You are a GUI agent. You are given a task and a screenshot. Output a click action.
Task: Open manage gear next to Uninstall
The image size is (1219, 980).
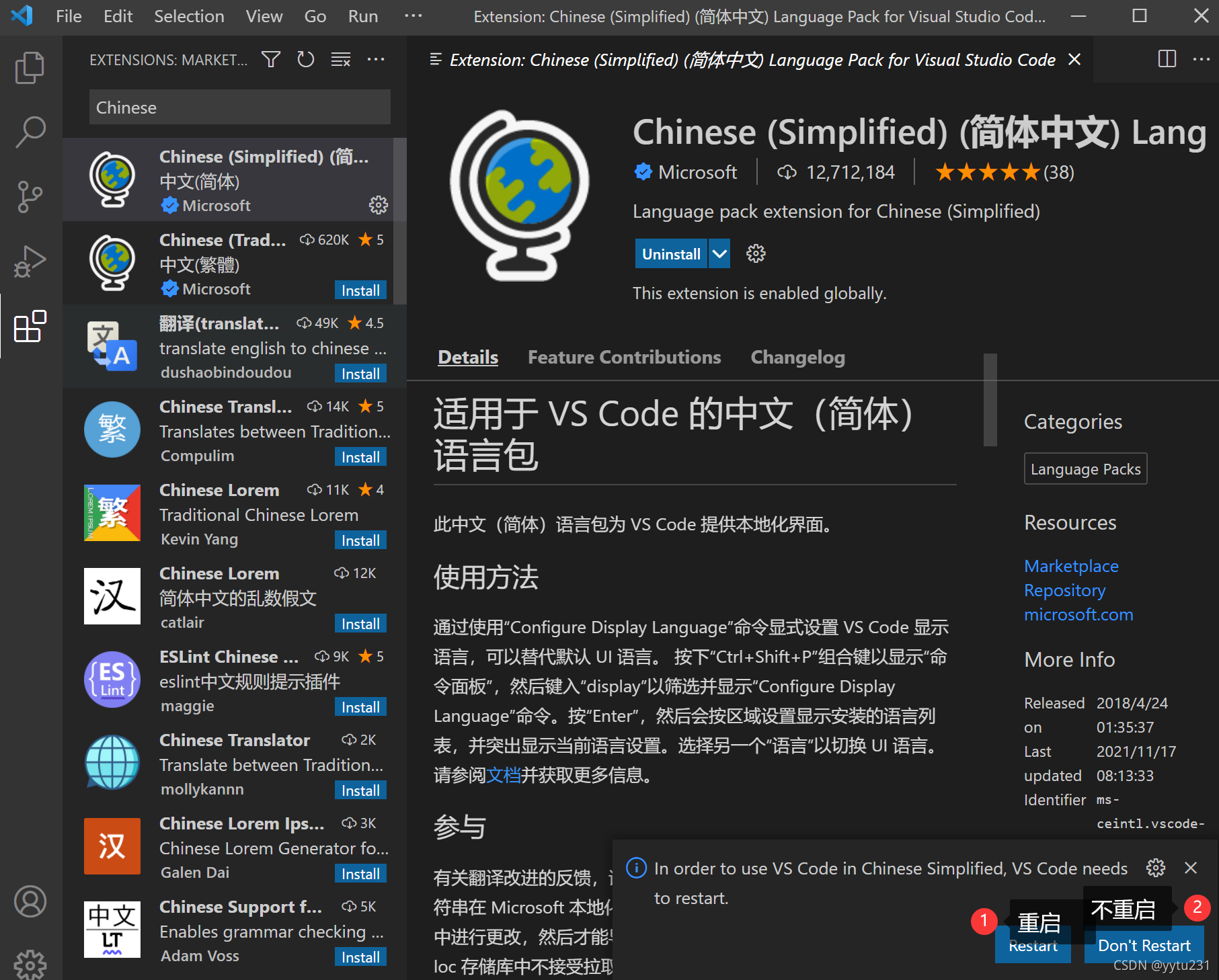coord(756,253)
